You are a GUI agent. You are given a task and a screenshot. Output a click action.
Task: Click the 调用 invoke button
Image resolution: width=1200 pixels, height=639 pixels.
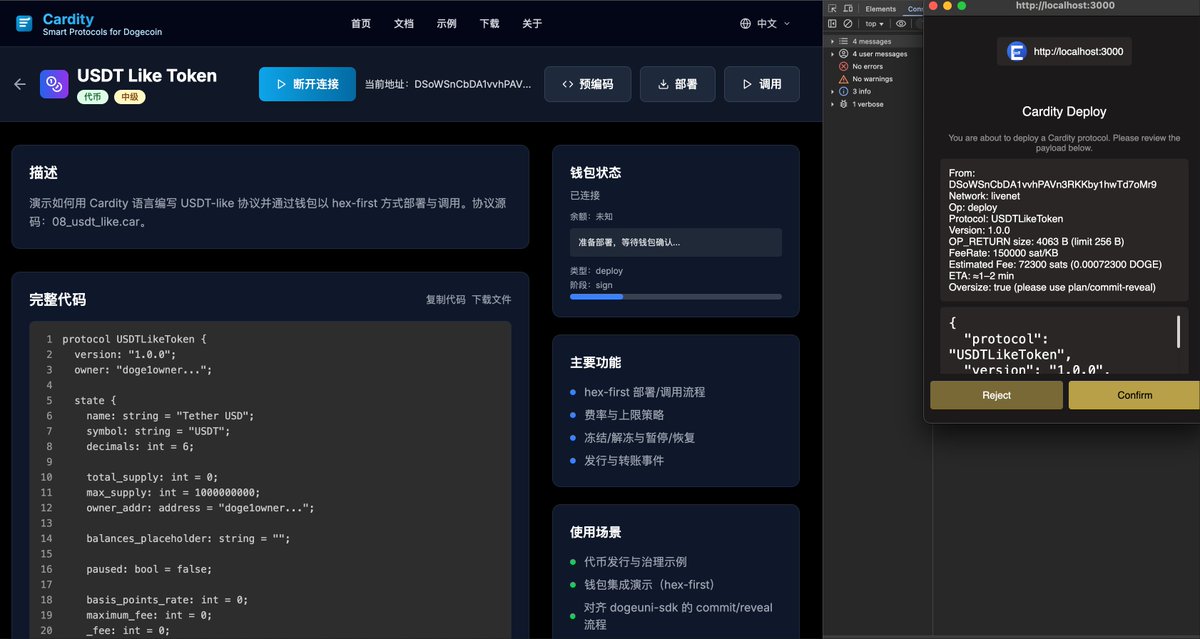click(761, 84)
